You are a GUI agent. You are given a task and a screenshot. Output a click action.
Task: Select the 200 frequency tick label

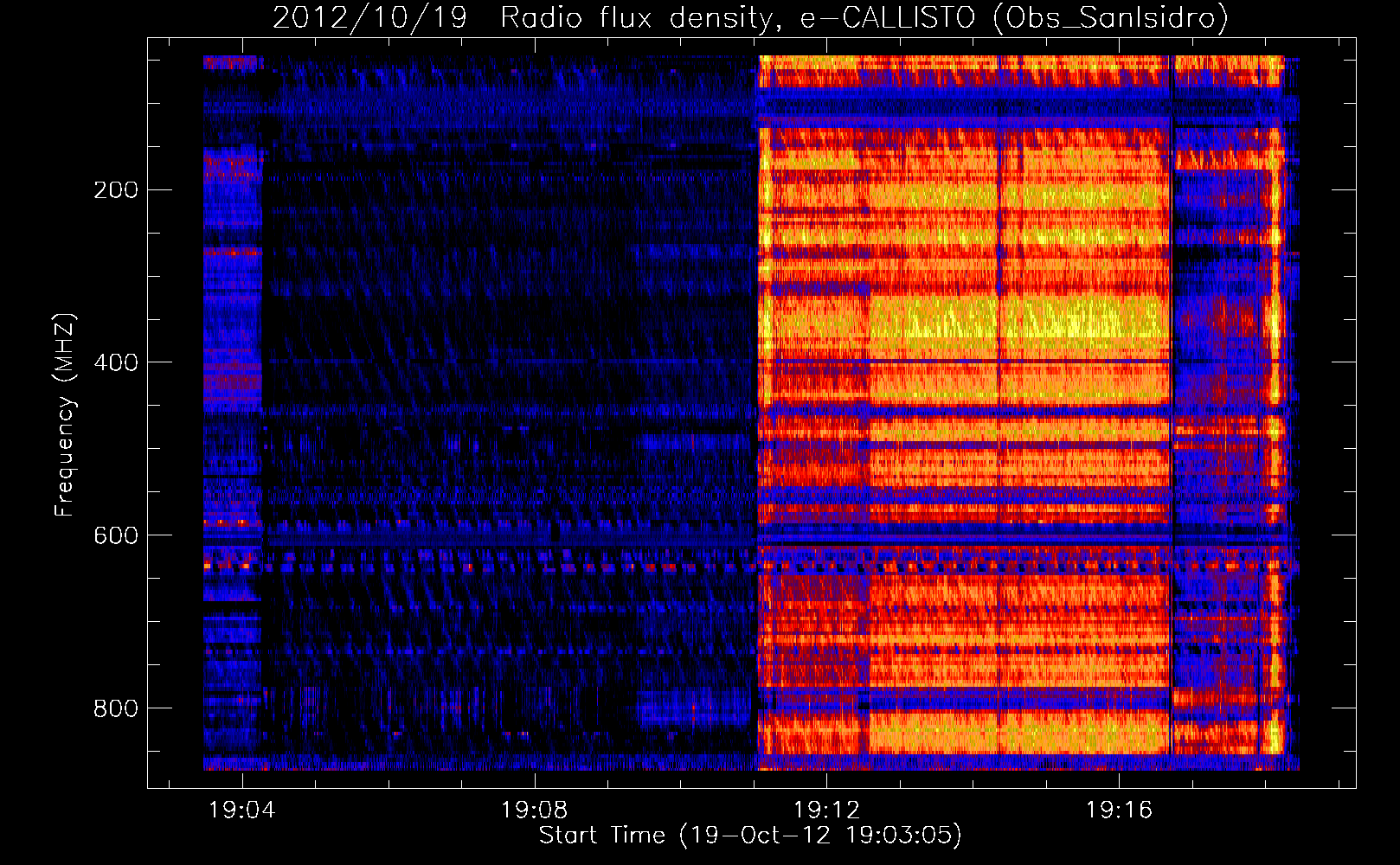pyautogui.click(x=116, y=189)
